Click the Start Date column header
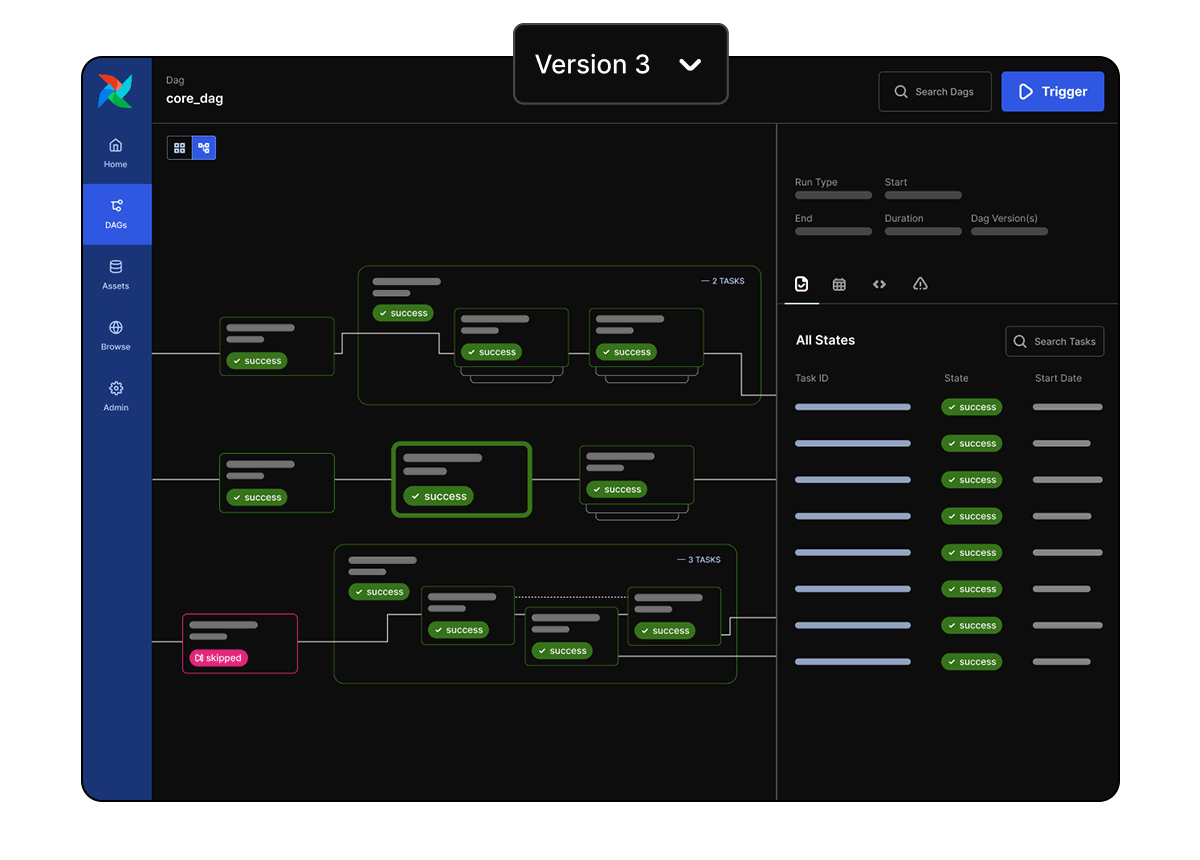Image resolution: width=1200 pixels, height=860 pixels. 1058,378
